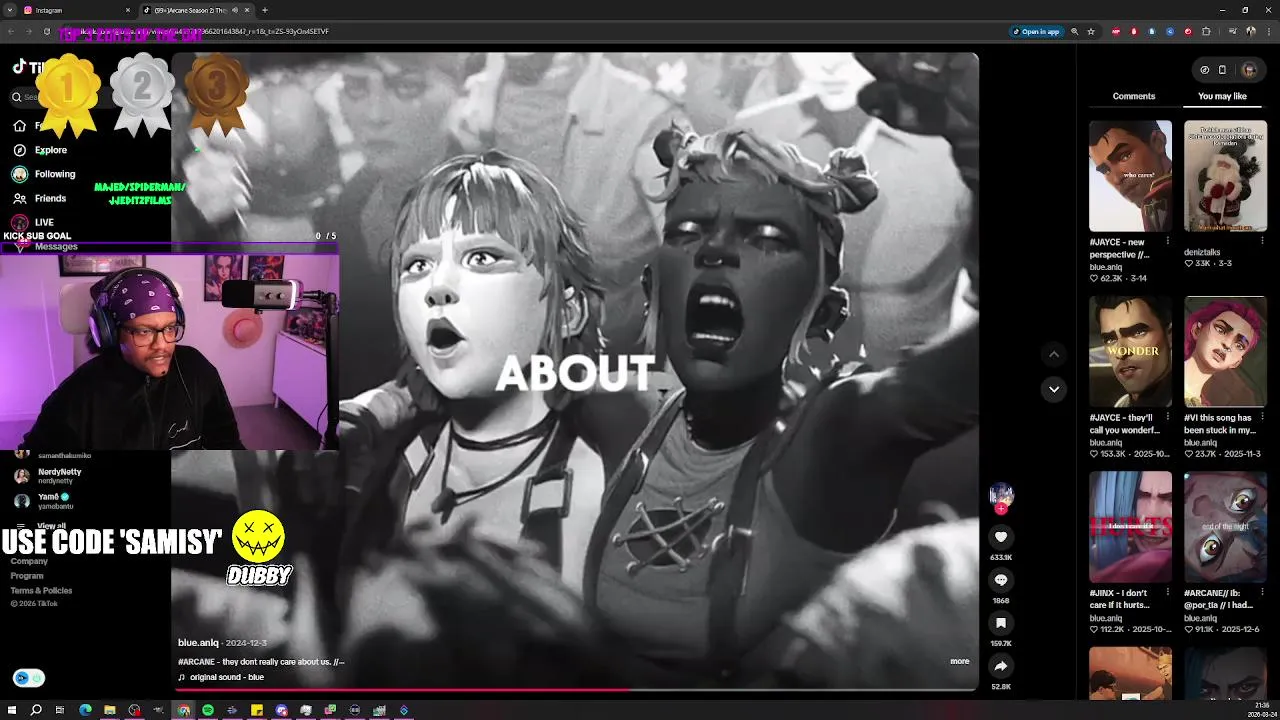Reload the page
This screenshot has width=1280, height=720.
[46, 31]
